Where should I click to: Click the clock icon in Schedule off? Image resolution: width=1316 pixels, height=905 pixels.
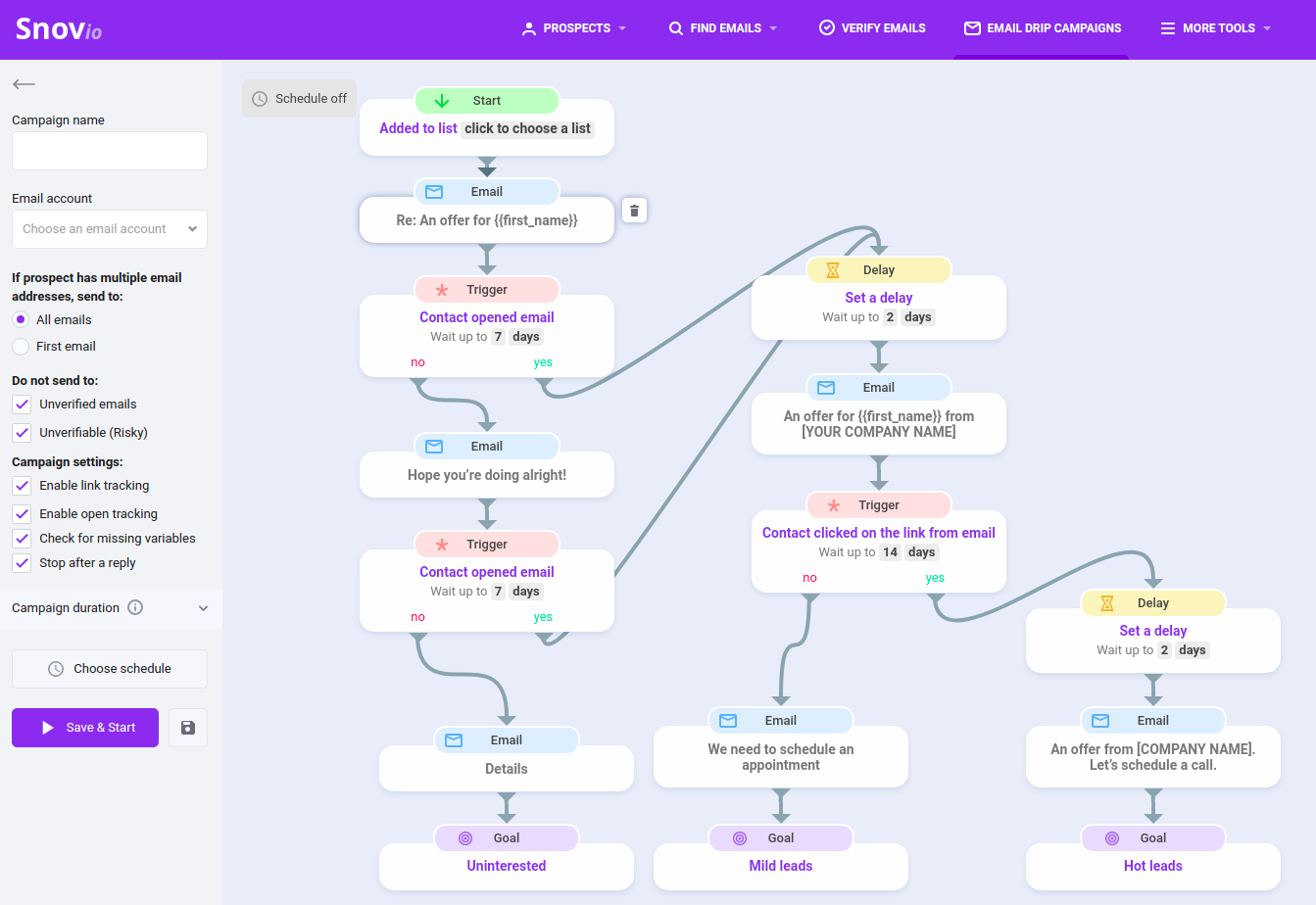click(x=260, y=99)
